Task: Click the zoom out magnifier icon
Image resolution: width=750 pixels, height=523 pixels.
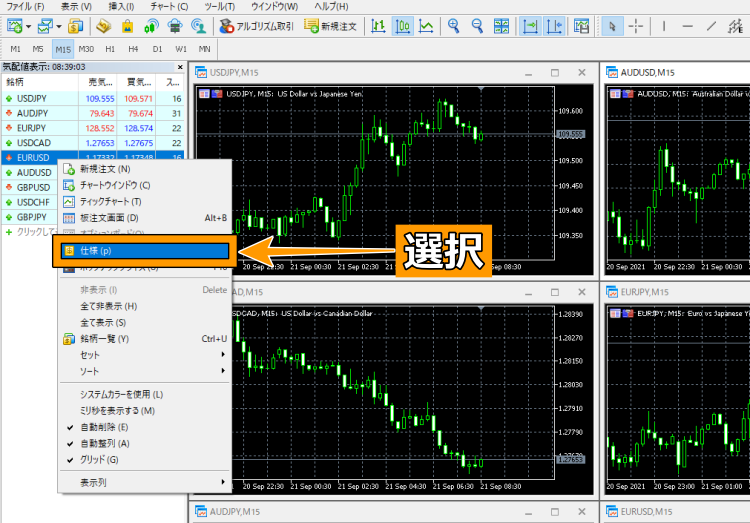Action: (477, 26)
